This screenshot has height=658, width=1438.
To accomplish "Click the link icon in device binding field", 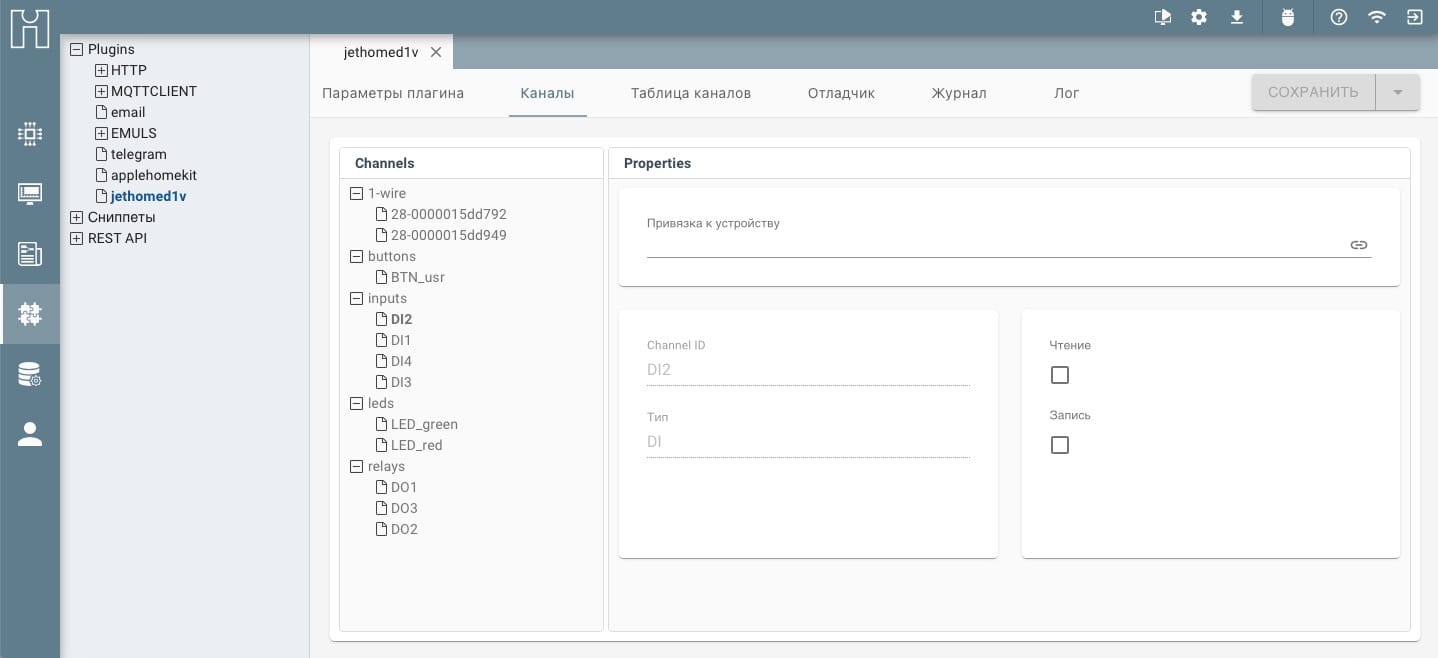I will [x=1358, y=245].
